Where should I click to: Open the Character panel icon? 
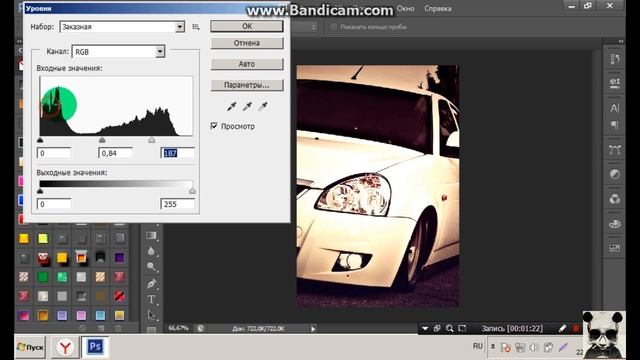tap(615, 108)
